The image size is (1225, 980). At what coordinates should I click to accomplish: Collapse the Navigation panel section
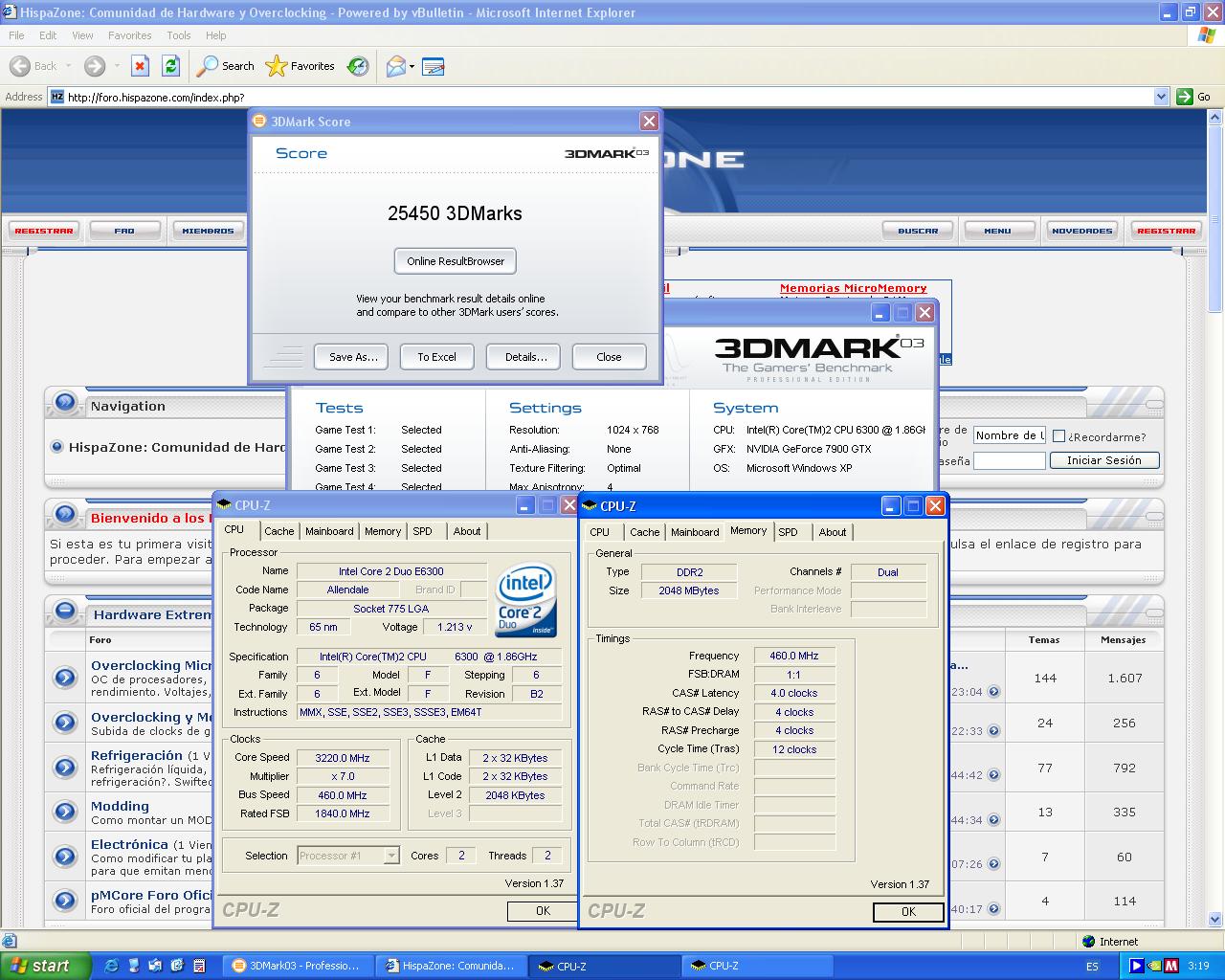65,402
